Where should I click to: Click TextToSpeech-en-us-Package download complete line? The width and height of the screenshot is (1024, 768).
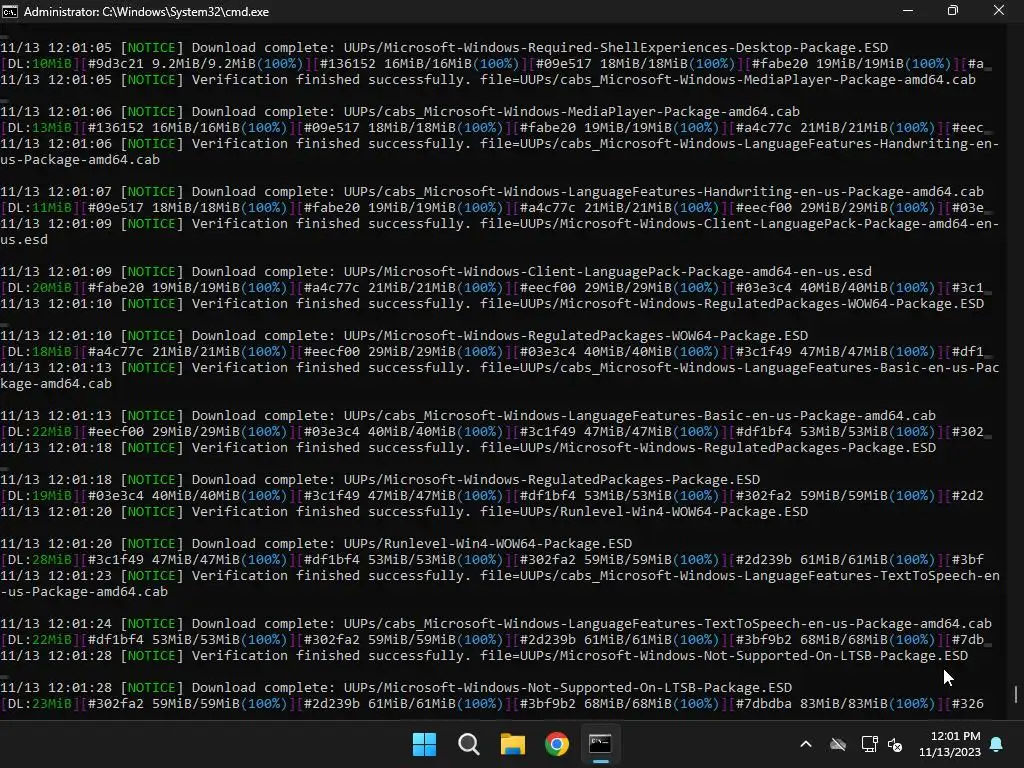click(496, 624)
